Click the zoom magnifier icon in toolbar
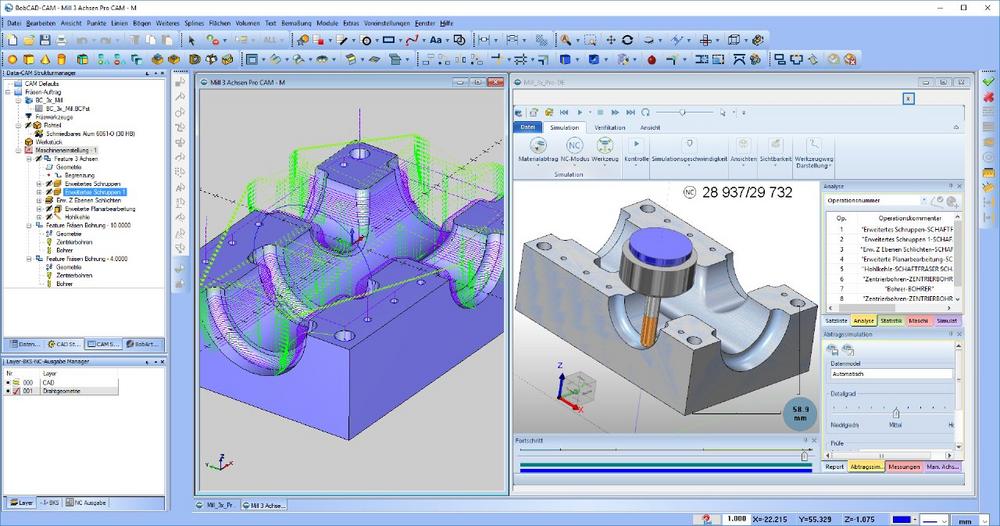This screenshot has width=1000, height=526. (566, 40)
